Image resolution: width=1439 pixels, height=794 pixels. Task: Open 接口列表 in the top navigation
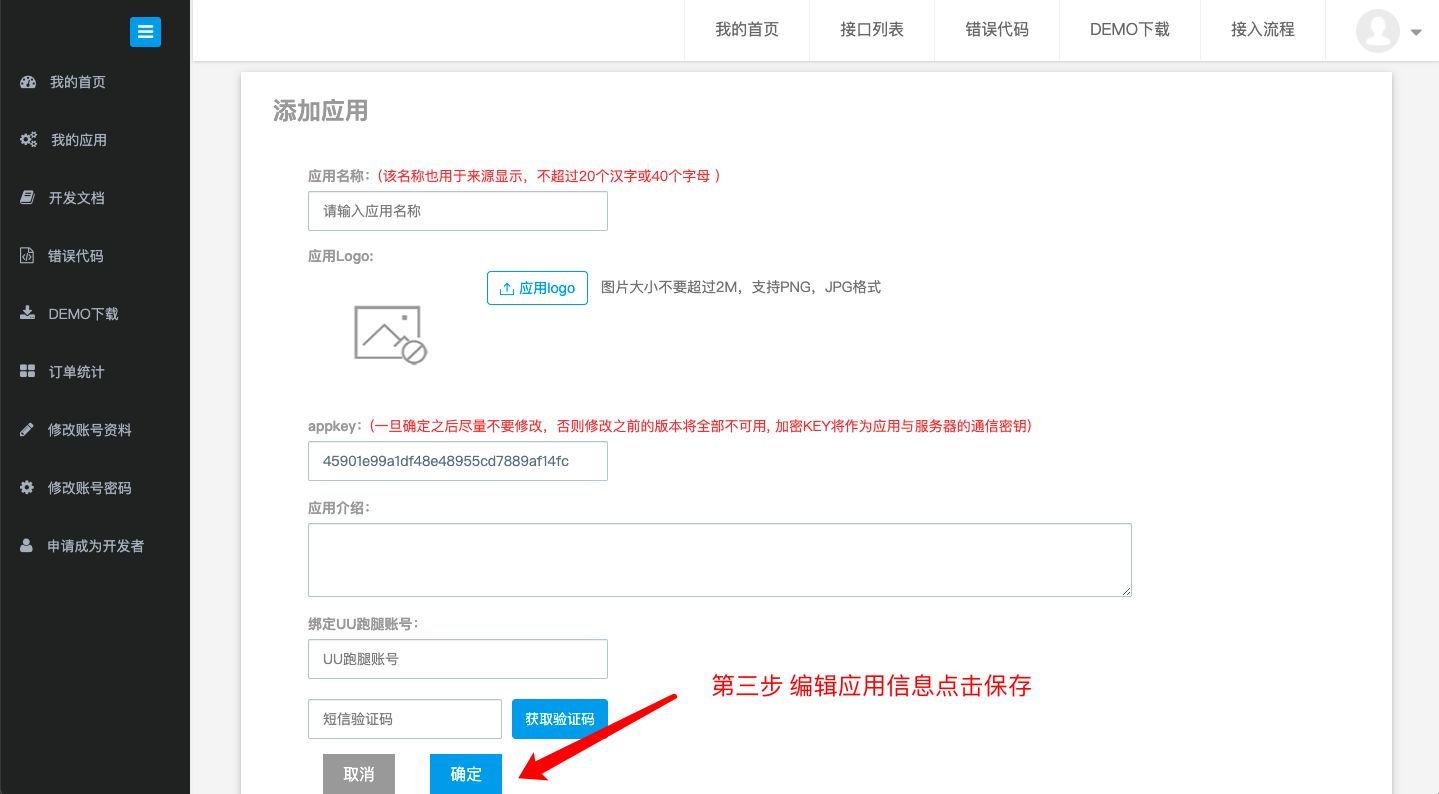click(x=871, y=30)
